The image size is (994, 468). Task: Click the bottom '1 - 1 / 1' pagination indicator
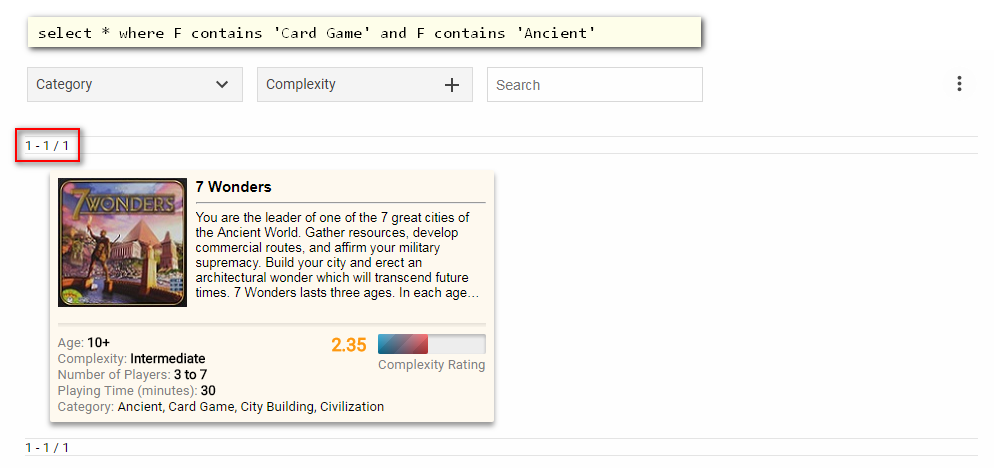click(48, 448)
